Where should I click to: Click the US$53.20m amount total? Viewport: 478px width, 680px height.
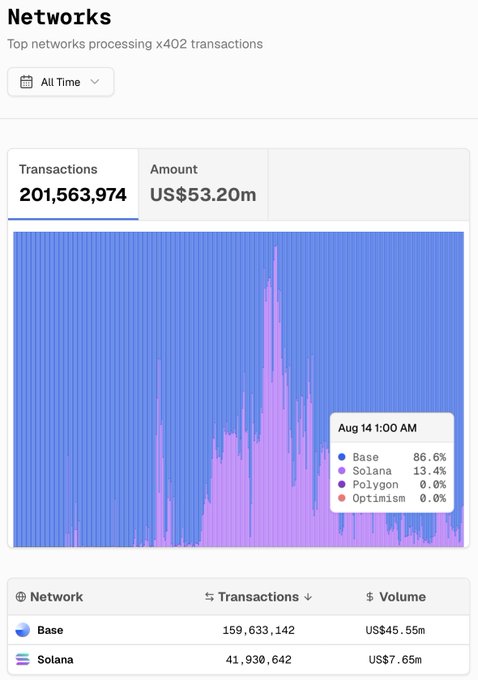pos(203,194)
